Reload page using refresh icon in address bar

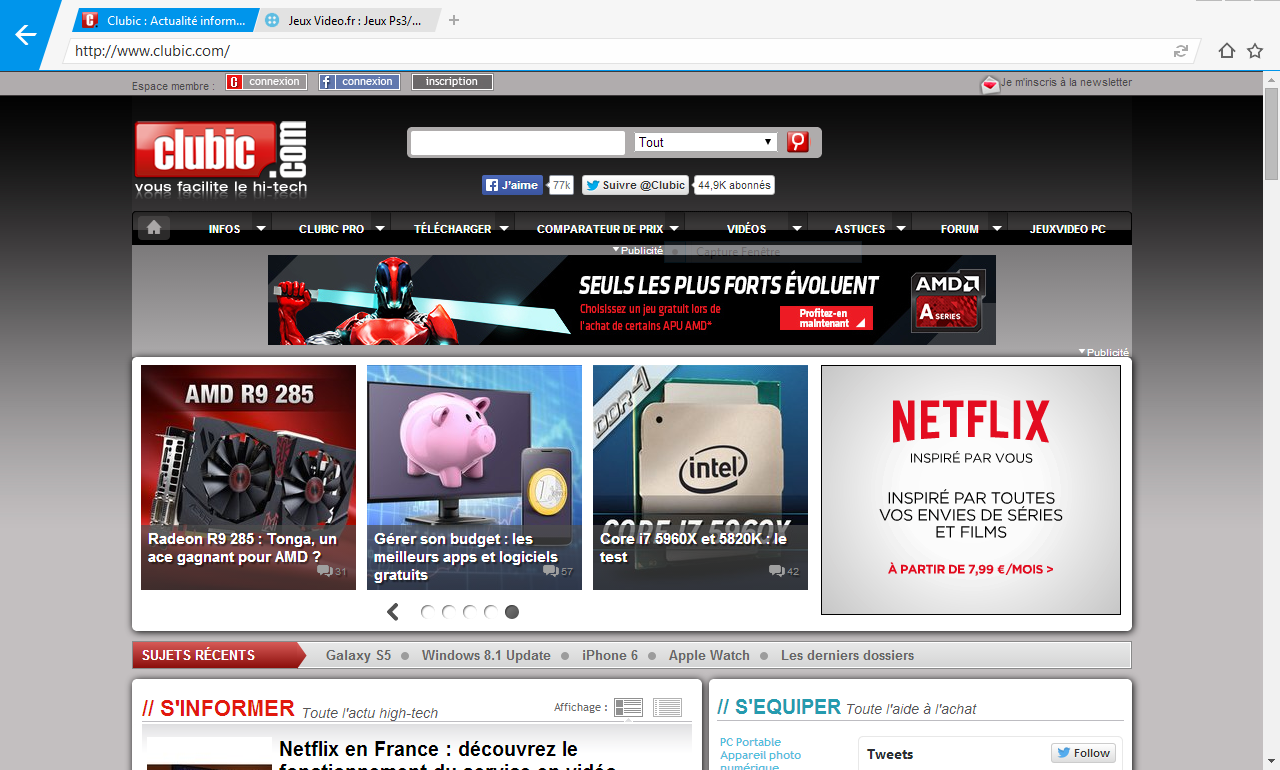point(1181,51)
